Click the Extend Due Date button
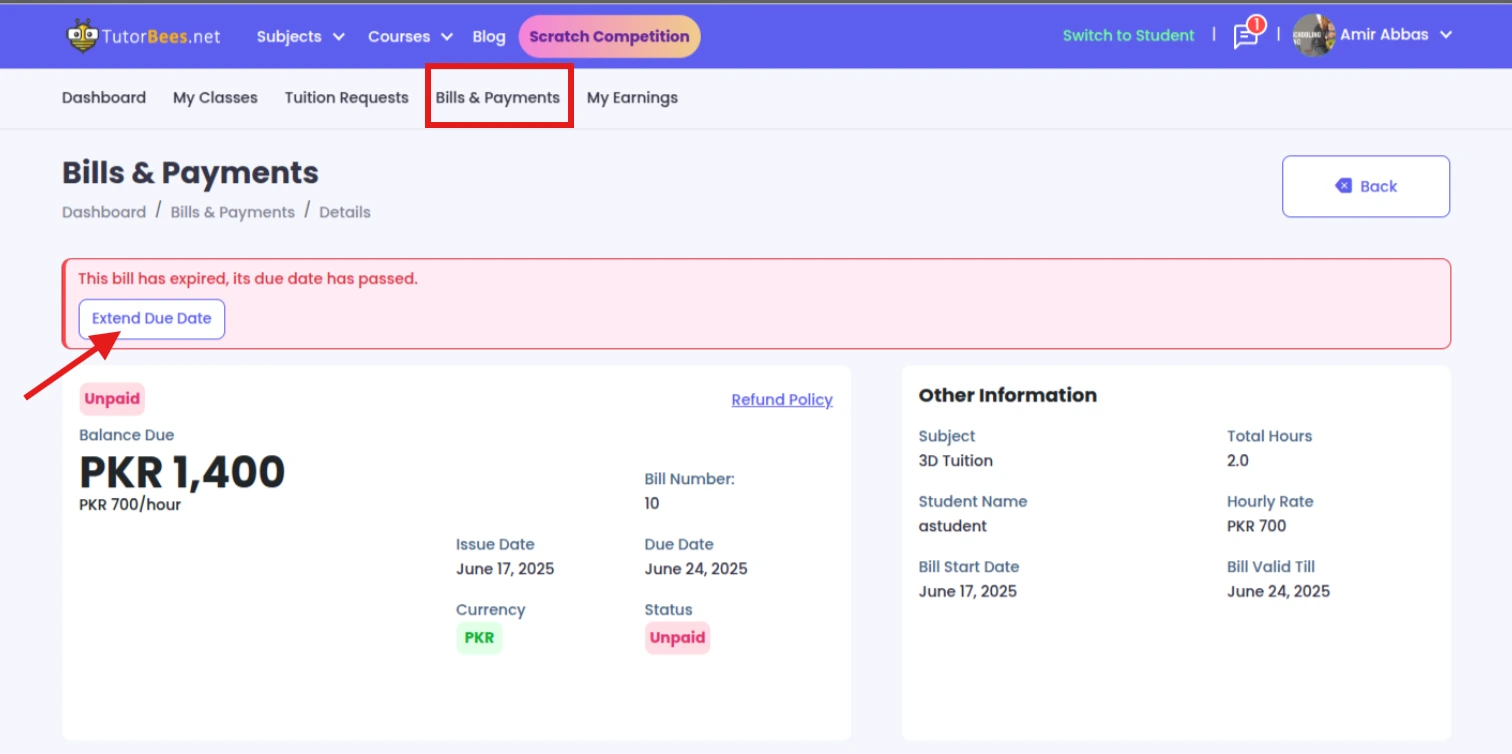The height and width of the screenshot is (754, 1512). click(x=152, y=319)
